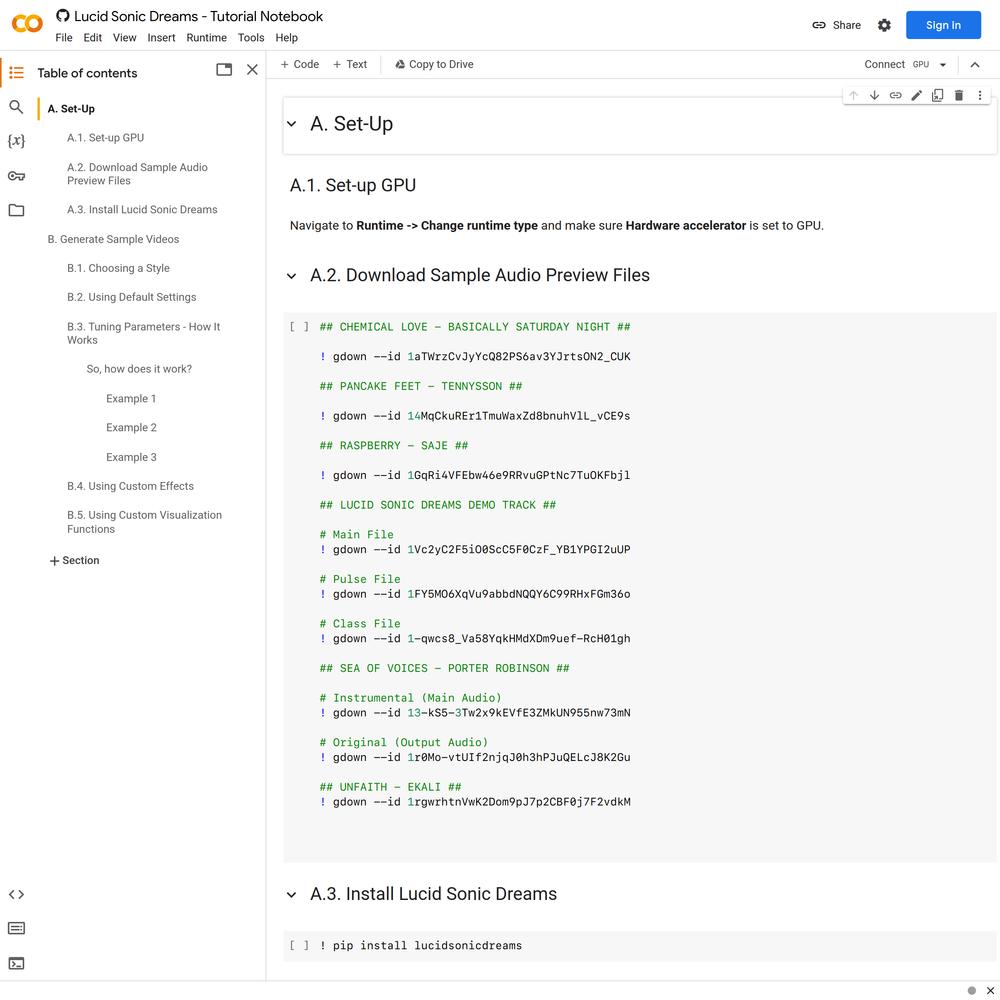Go to Example 2 in contents
The height and width of the screenshot is (1000, 1000).
pyautogui.click(x=131, y=427)
